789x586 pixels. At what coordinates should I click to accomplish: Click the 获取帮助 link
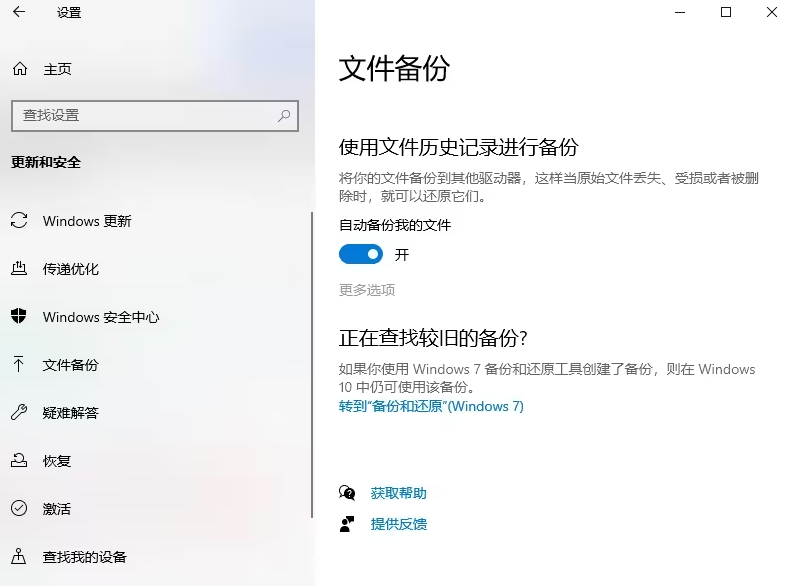point(399,493)
